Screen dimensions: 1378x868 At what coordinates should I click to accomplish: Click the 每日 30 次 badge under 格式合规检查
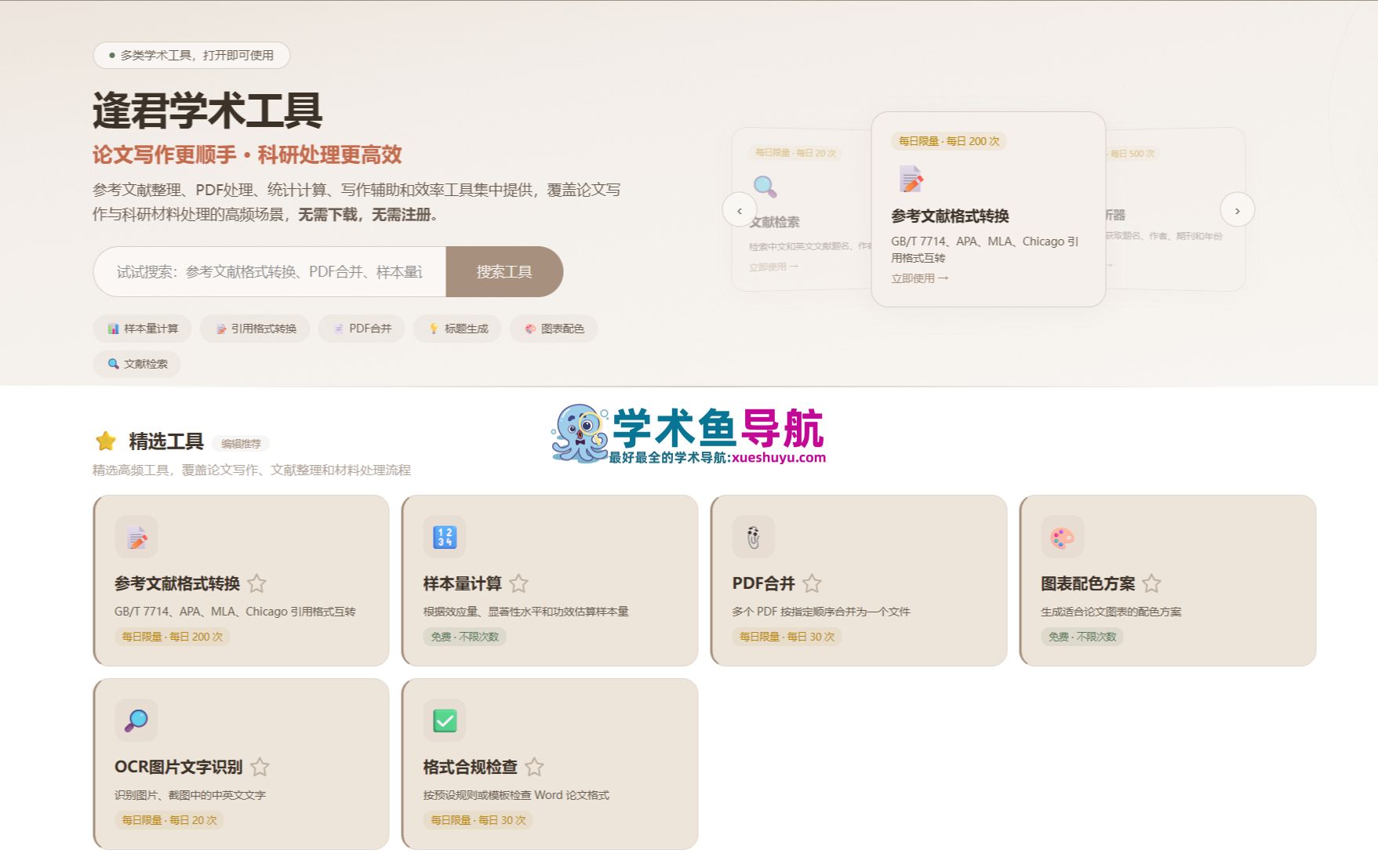click(478, 820)
